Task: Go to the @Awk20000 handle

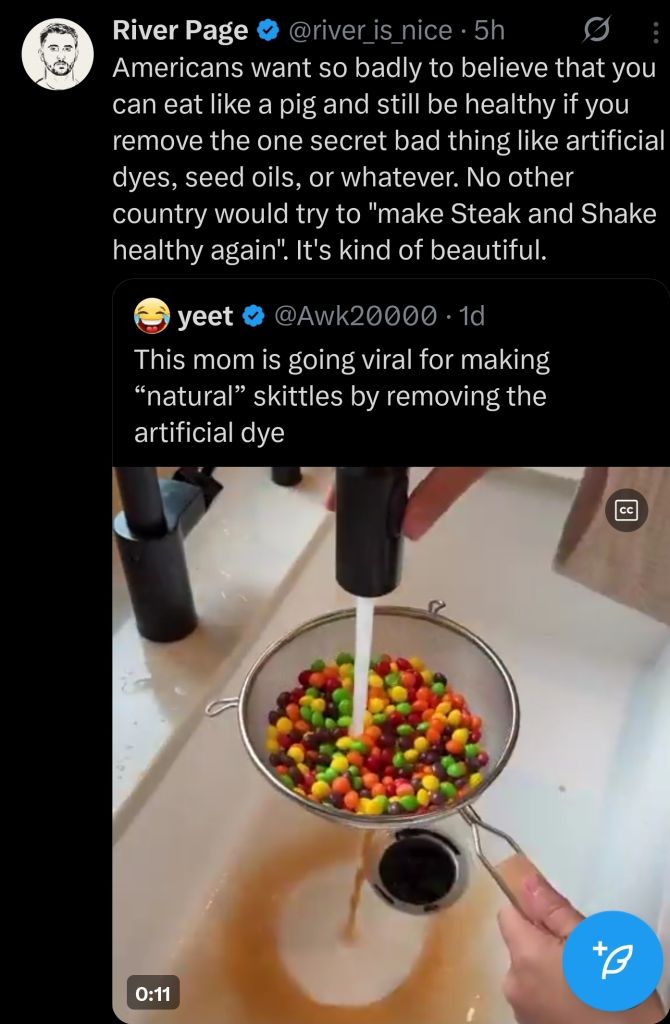Action: (x=354, y=317)
